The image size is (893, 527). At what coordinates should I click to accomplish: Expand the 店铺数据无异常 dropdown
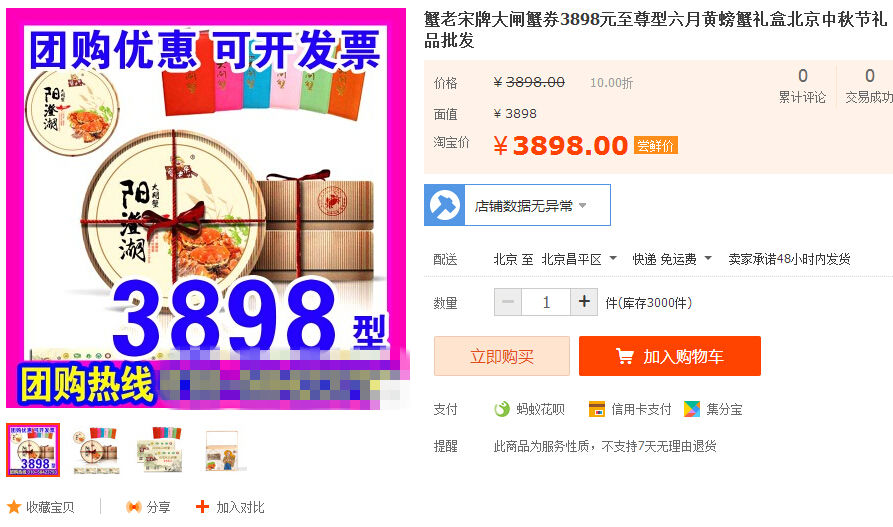click(x=583, y=205)
